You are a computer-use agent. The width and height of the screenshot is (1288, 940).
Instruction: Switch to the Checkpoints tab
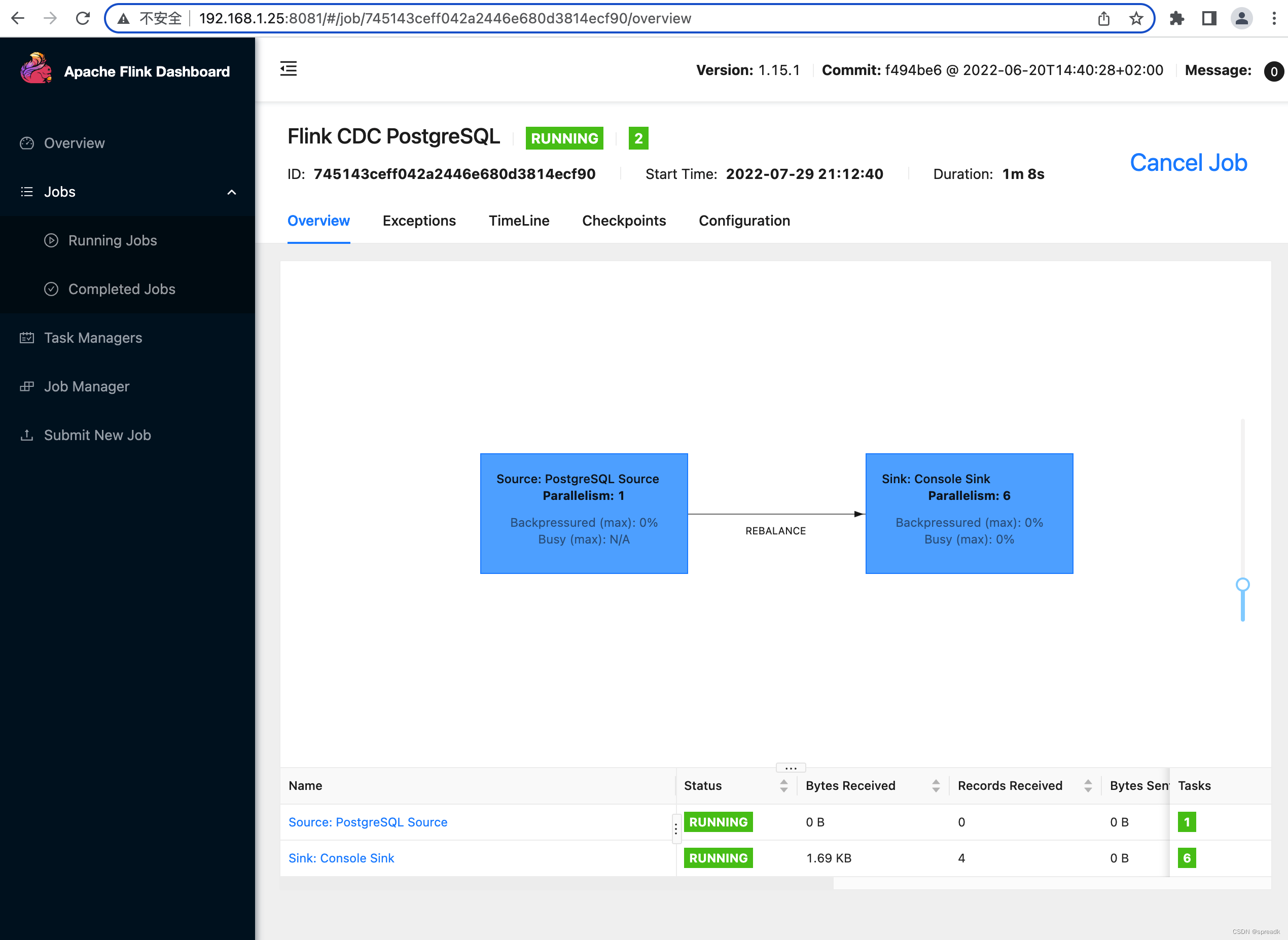tap(624, 221)
